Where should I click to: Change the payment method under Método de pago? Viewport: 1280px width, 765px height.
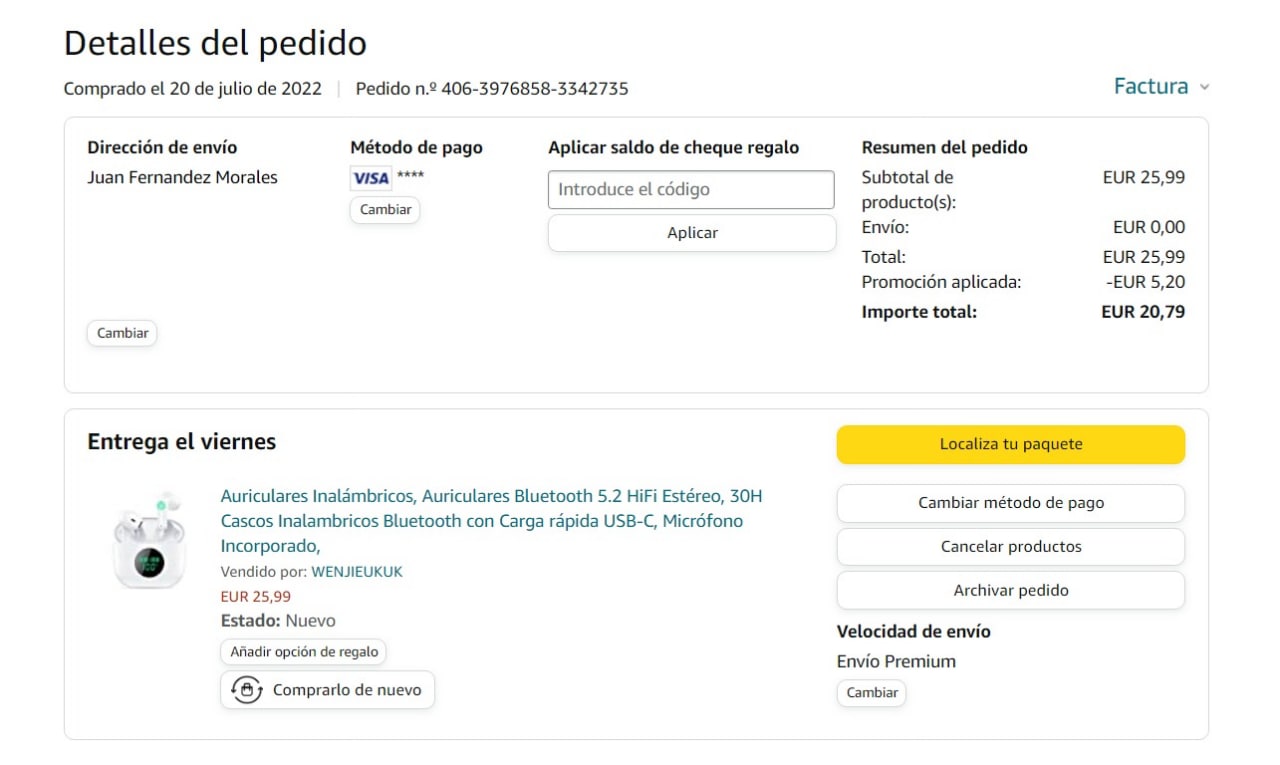(x=385, y=210)
